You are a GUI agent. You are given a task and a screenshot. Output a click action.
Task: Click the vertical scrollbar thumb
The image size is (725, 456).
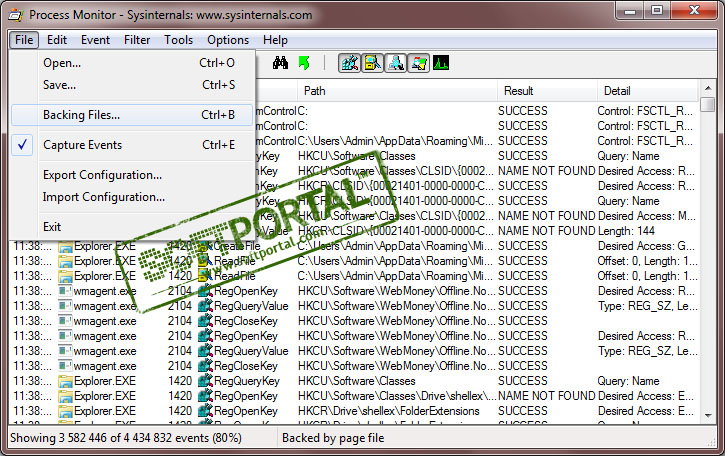tap(708, 104)
